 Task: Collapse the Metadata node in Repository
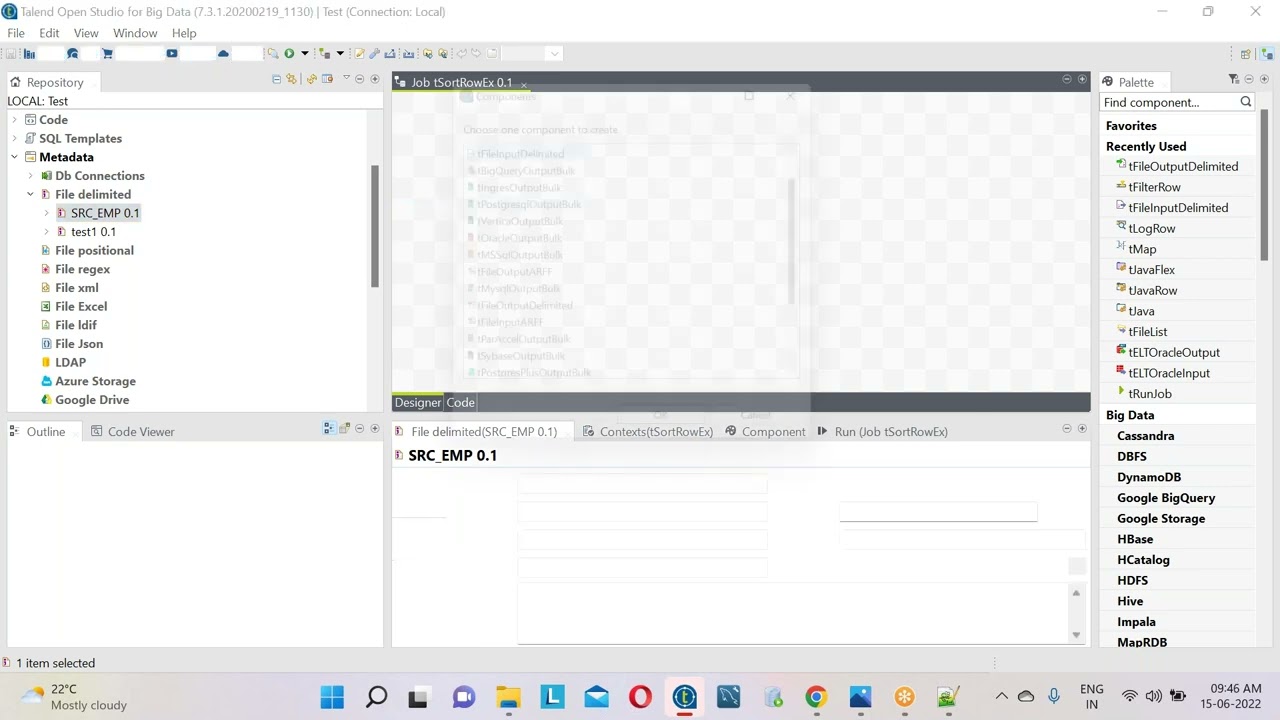click(x=15, y=157)
